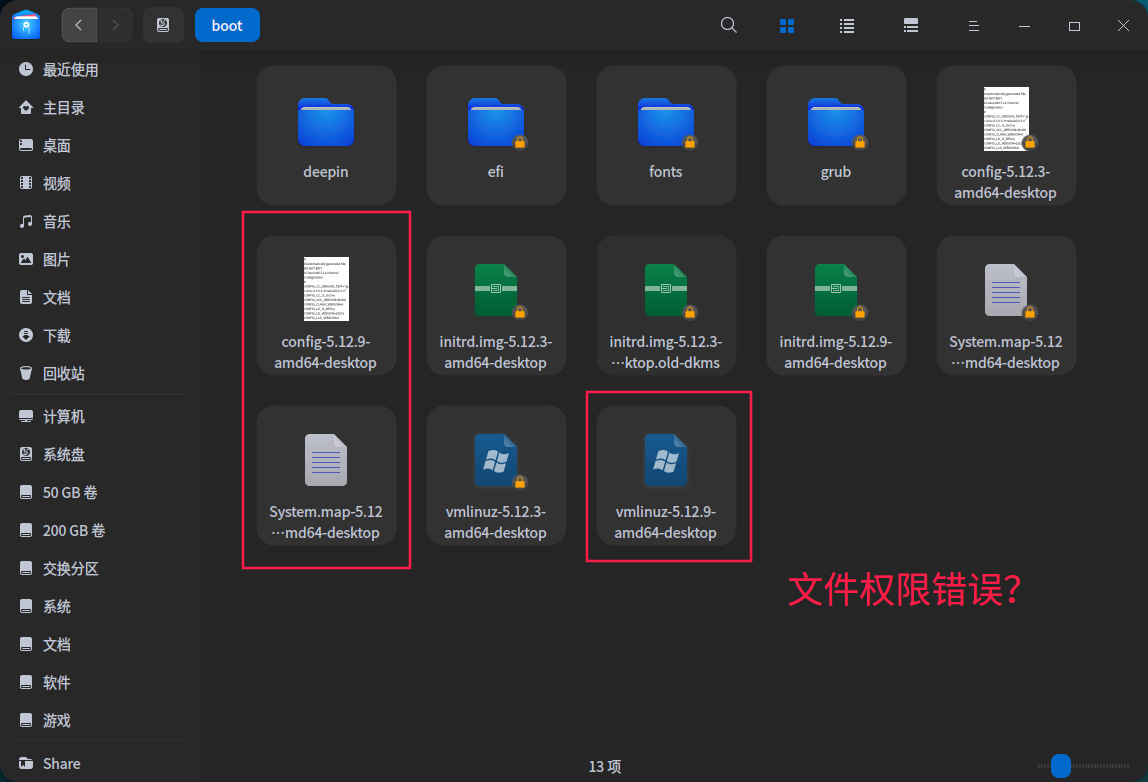Viewport: 1148px width, 782px height.
Task: Select vmlinuz-5.12.9-amd64-desktop file
Action: pos(666,475)
